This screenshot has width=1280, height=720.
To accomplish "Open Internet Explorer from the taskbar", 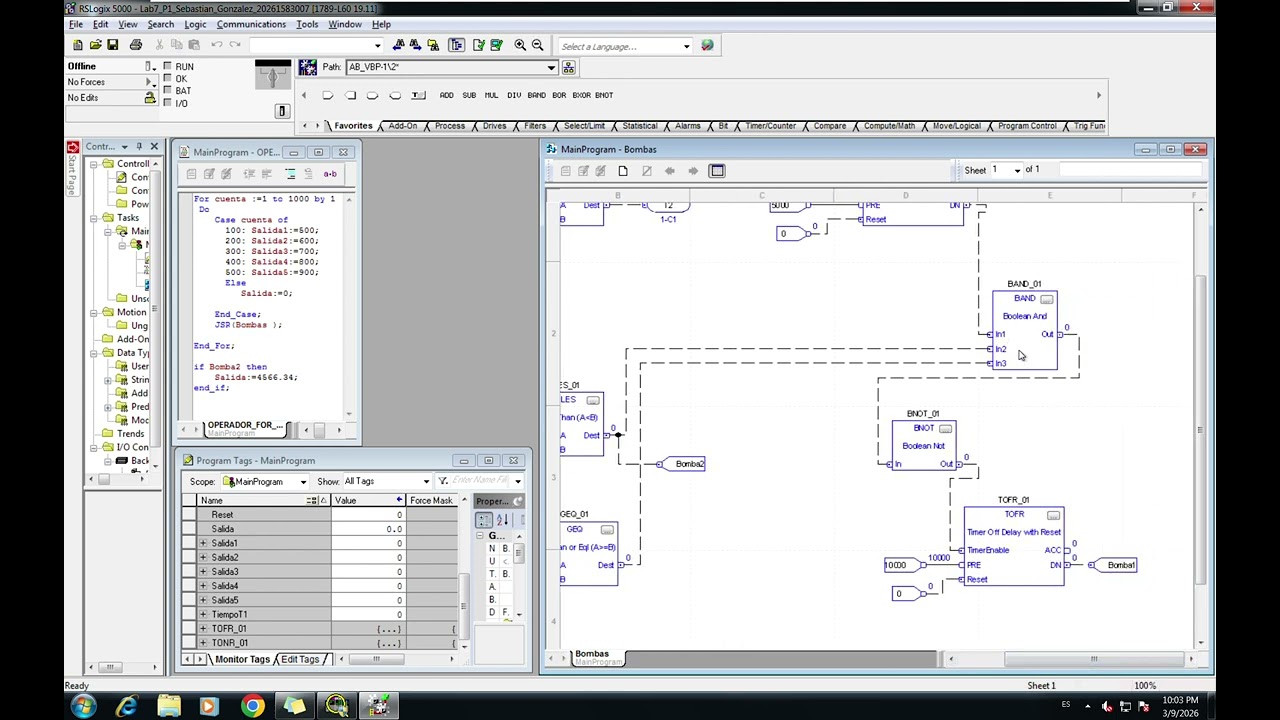I will (127, 707).
